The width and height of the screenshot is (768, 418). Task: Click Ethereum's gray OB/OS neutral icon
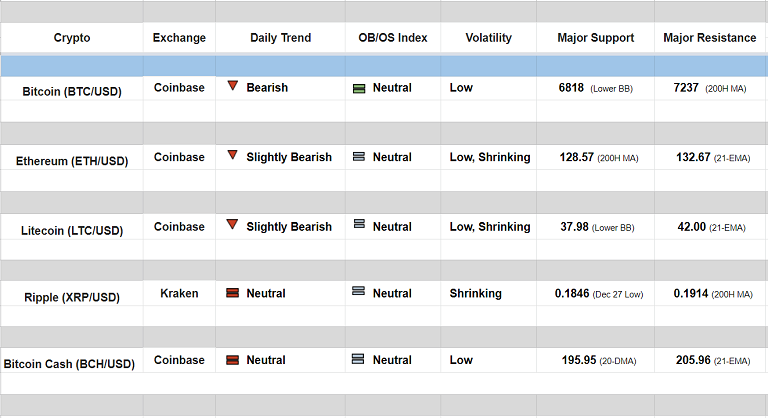coord(359,157)
